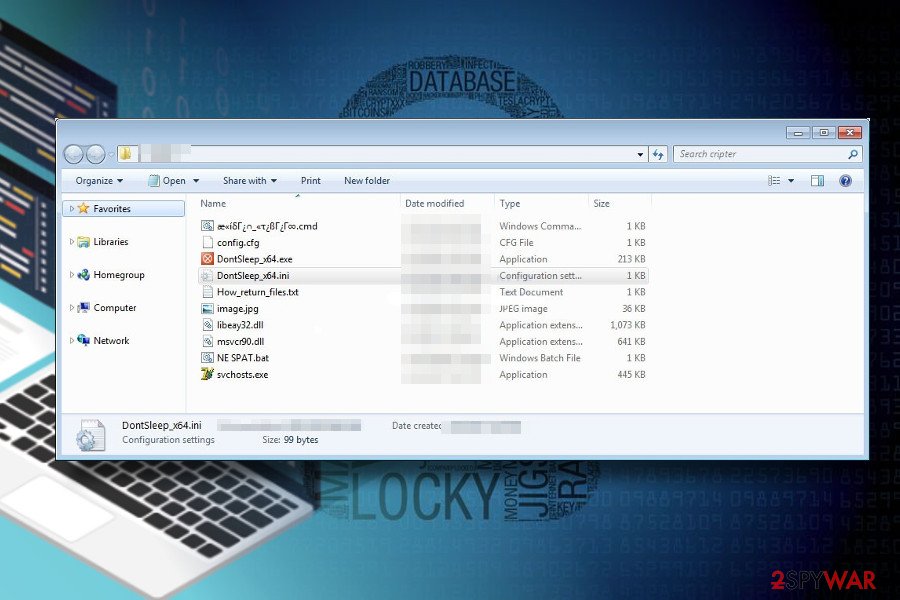Click the DontSleep_x64.exe icon
Screen dimensions: 900x600
click(x=207, y=259)
